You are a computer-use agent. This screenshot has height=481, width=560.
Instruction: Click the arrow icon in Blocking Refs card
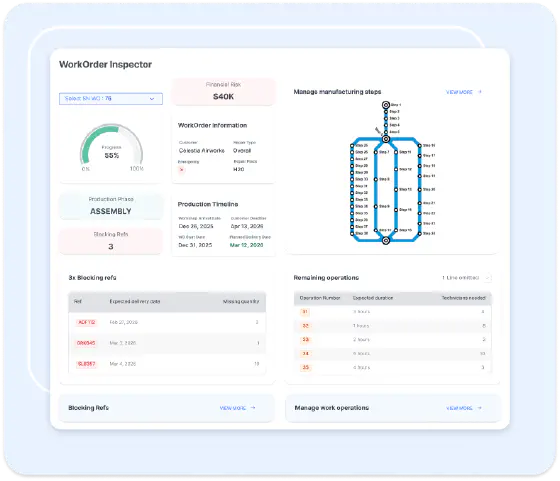tap(253, 407)
